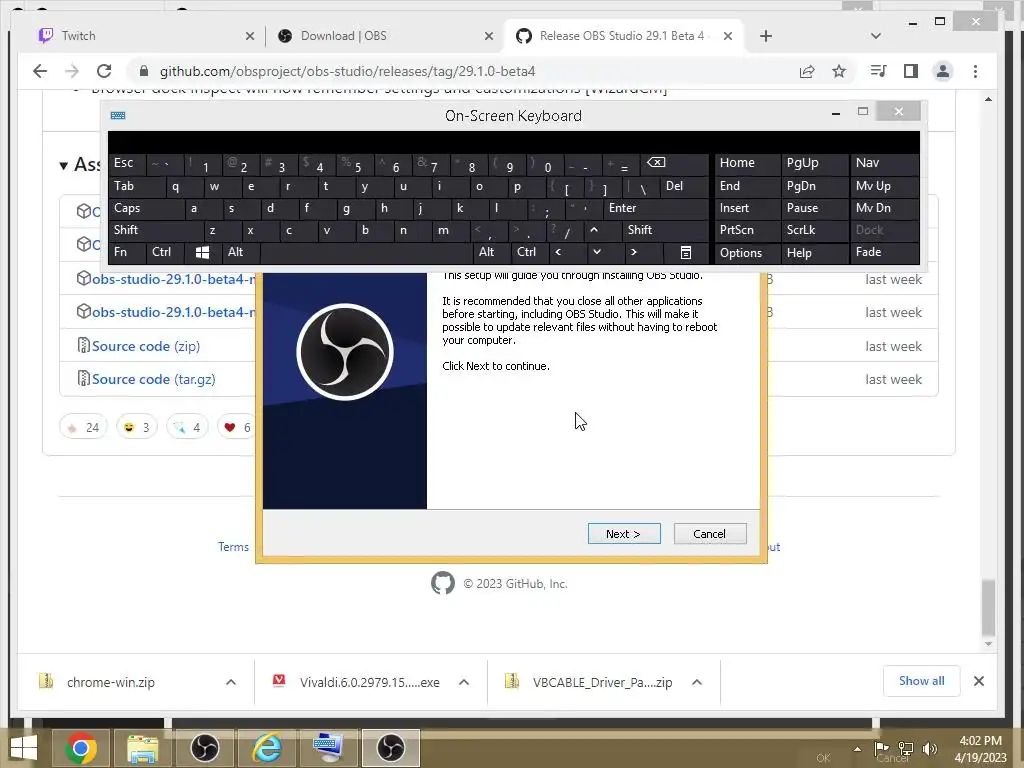The height and width of the screenshot is (768, 1024).
Task: Open Internet Explorer from taskbar
Action: [267, 748]
